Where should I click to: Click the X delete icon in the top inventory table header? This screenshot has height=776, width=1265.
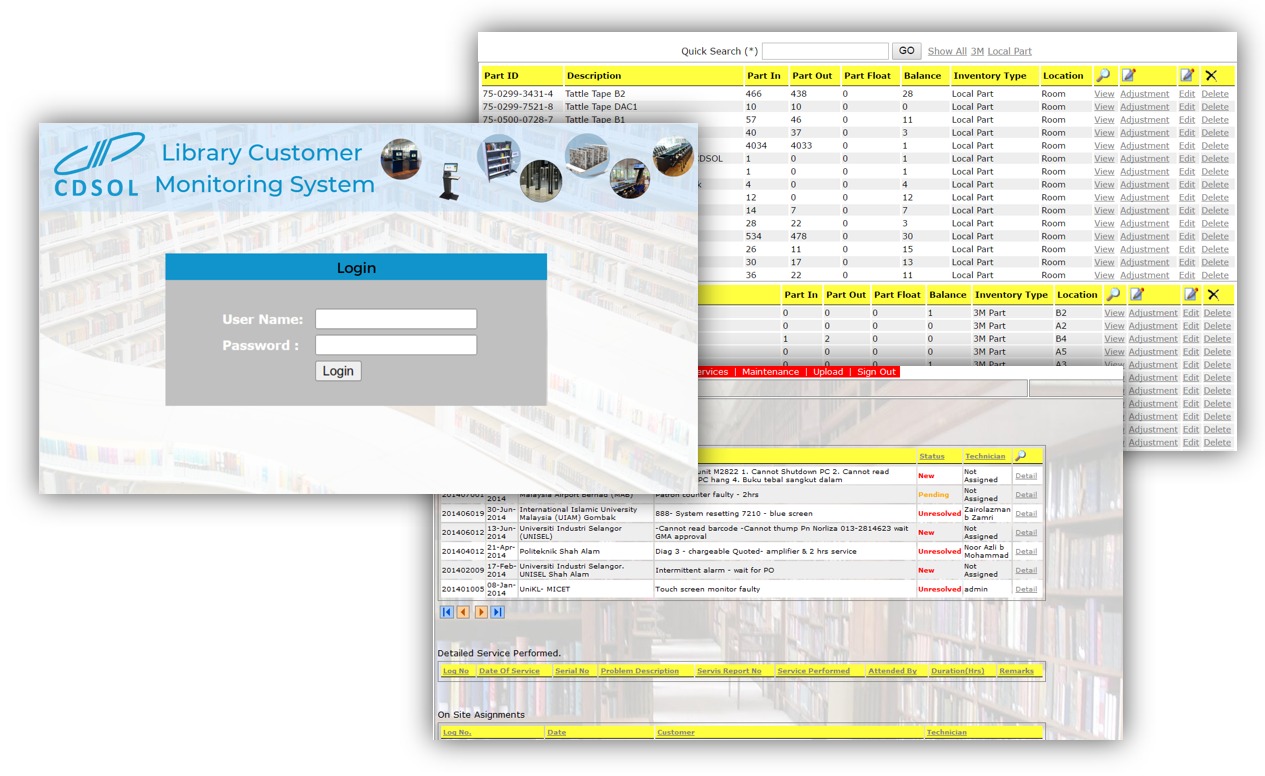[1211, 75]
